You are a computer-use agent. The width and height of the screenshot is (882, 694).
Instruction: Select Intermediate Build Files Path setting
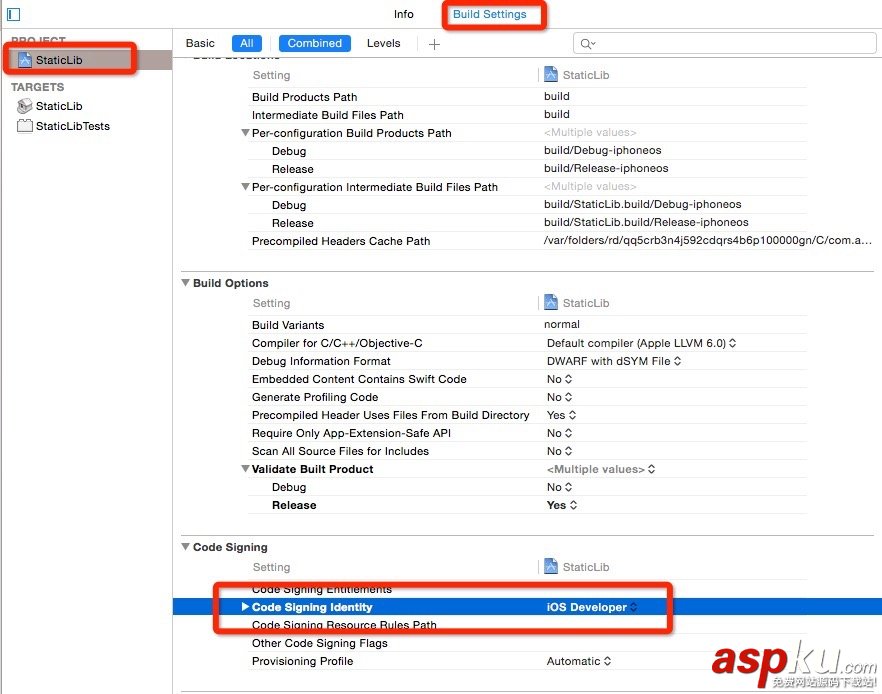[327, 115]
